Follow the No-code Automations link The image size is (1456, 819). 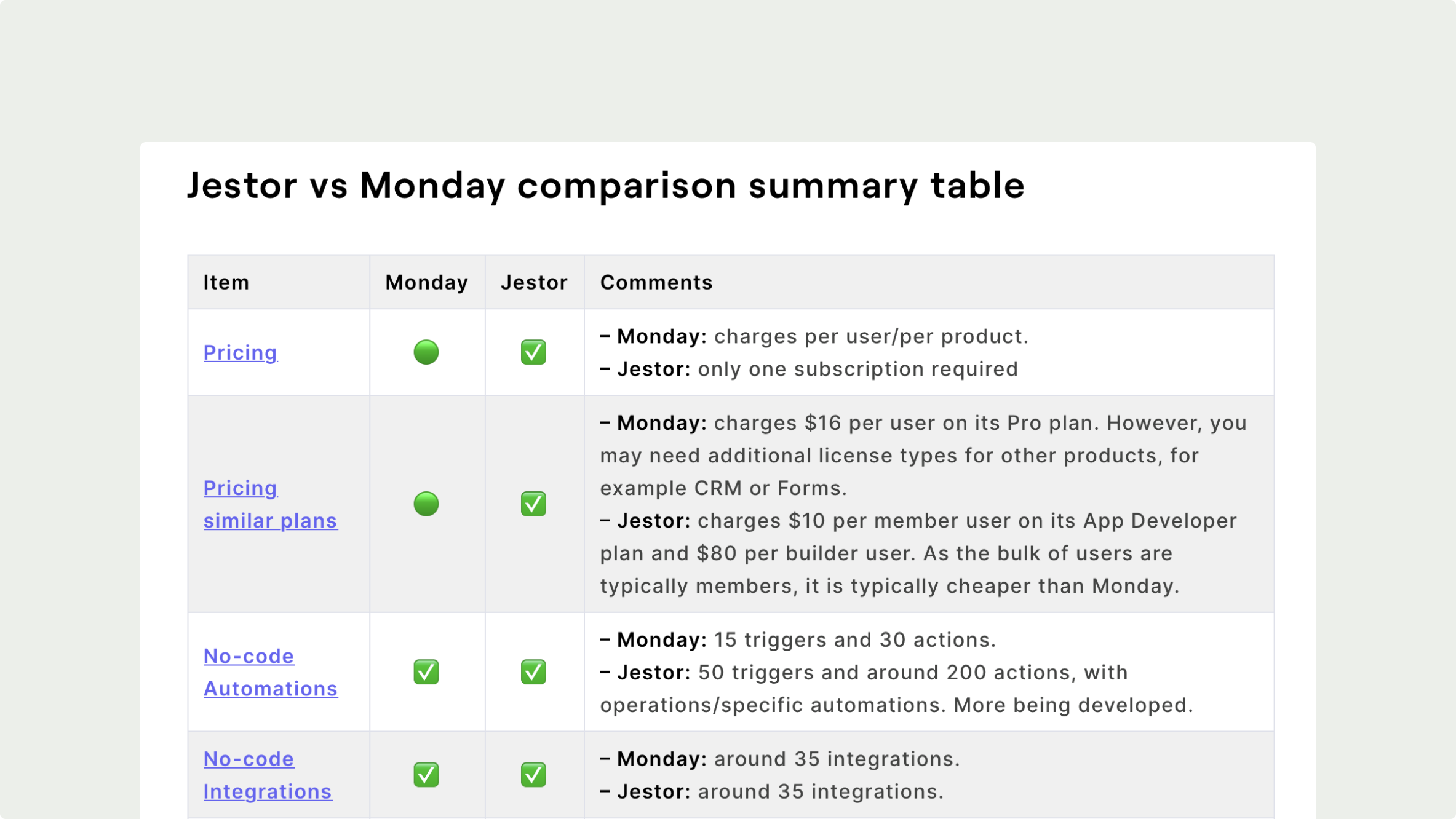[x=271, y=672]
